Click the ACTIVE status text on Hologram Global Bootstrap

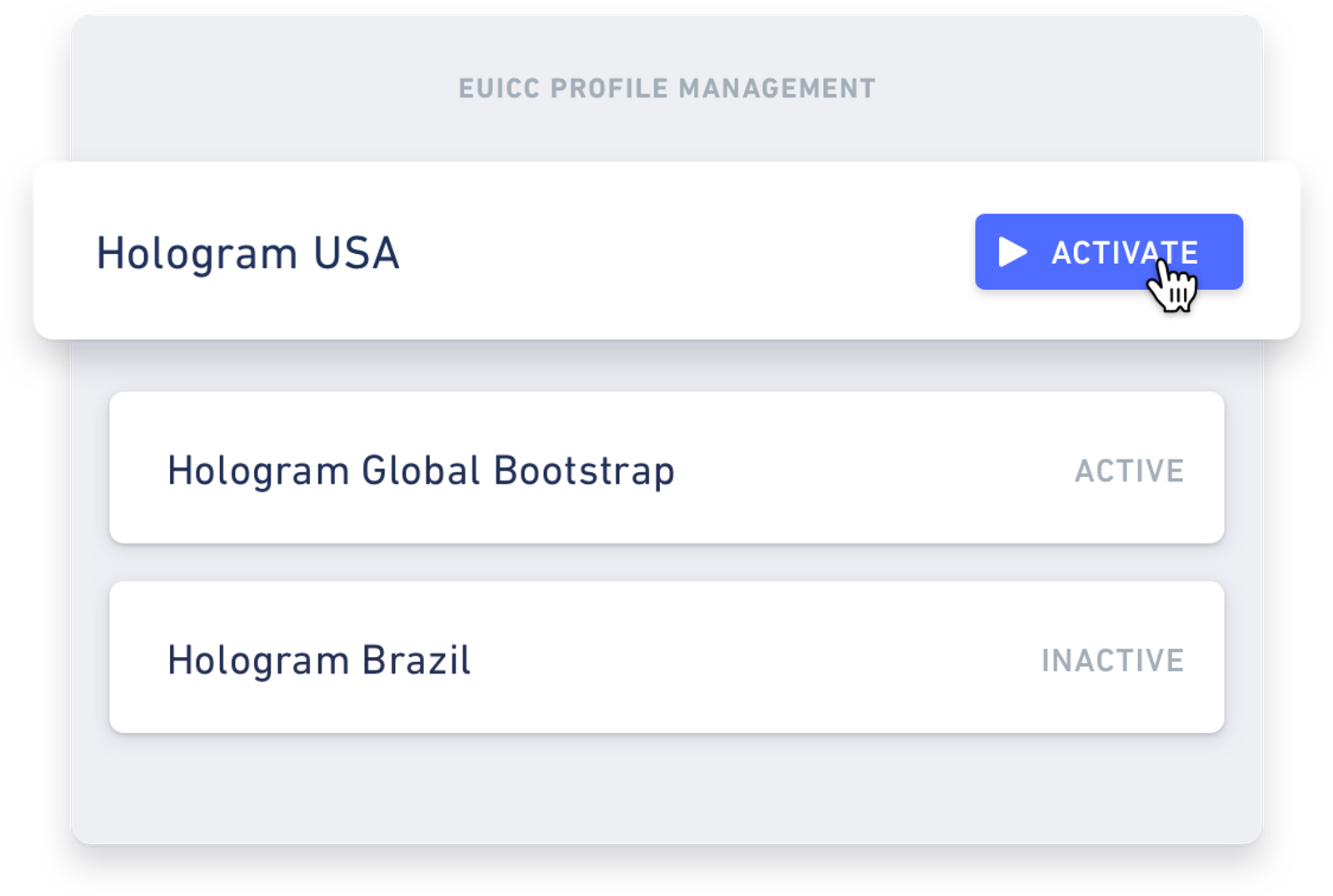point(1128,470)
